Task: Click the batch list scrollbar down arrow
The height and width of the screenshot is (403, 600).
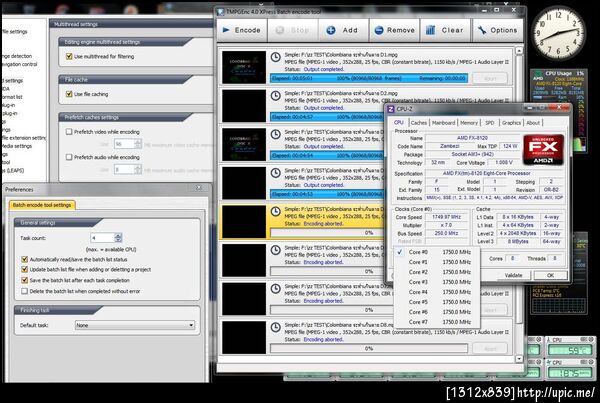Action: 519,359
